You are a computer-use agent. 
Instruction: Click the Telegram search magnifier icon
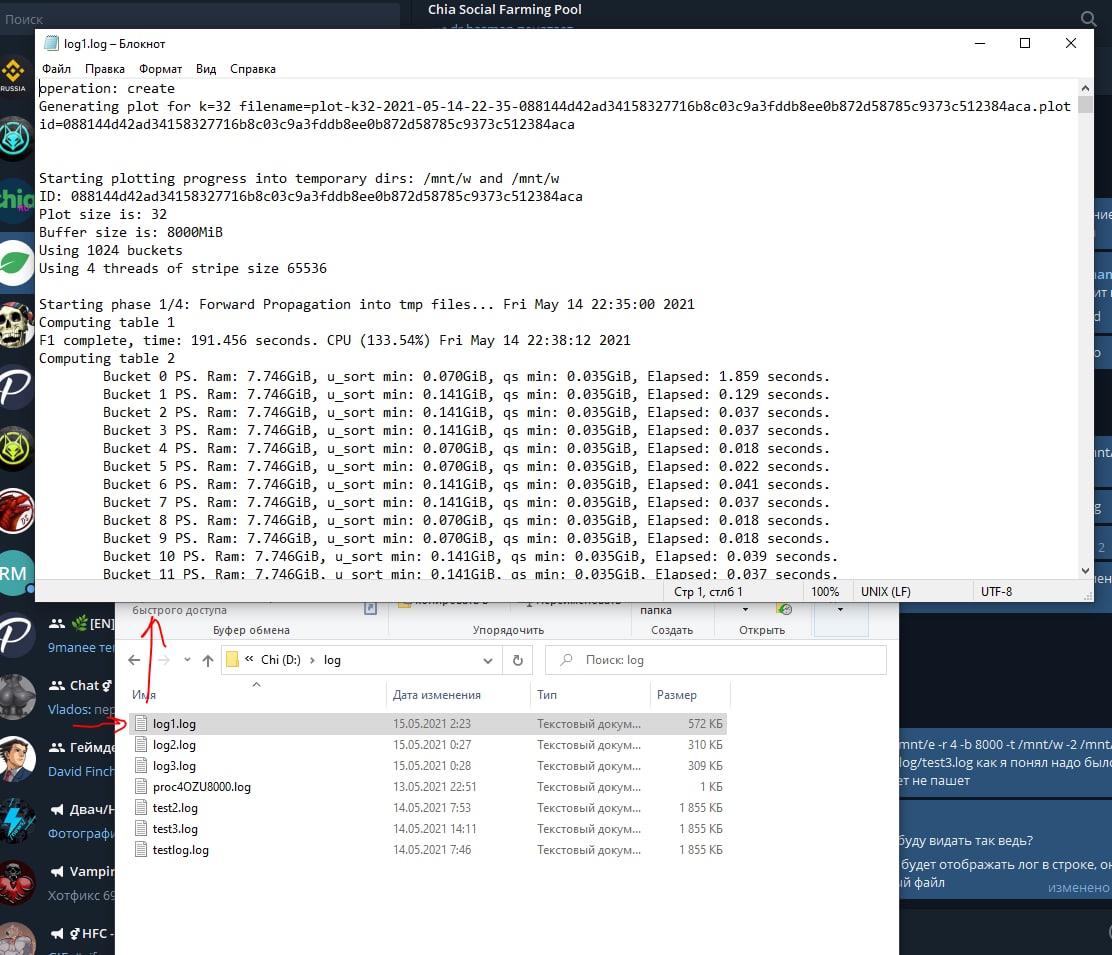coord(1088,18)
